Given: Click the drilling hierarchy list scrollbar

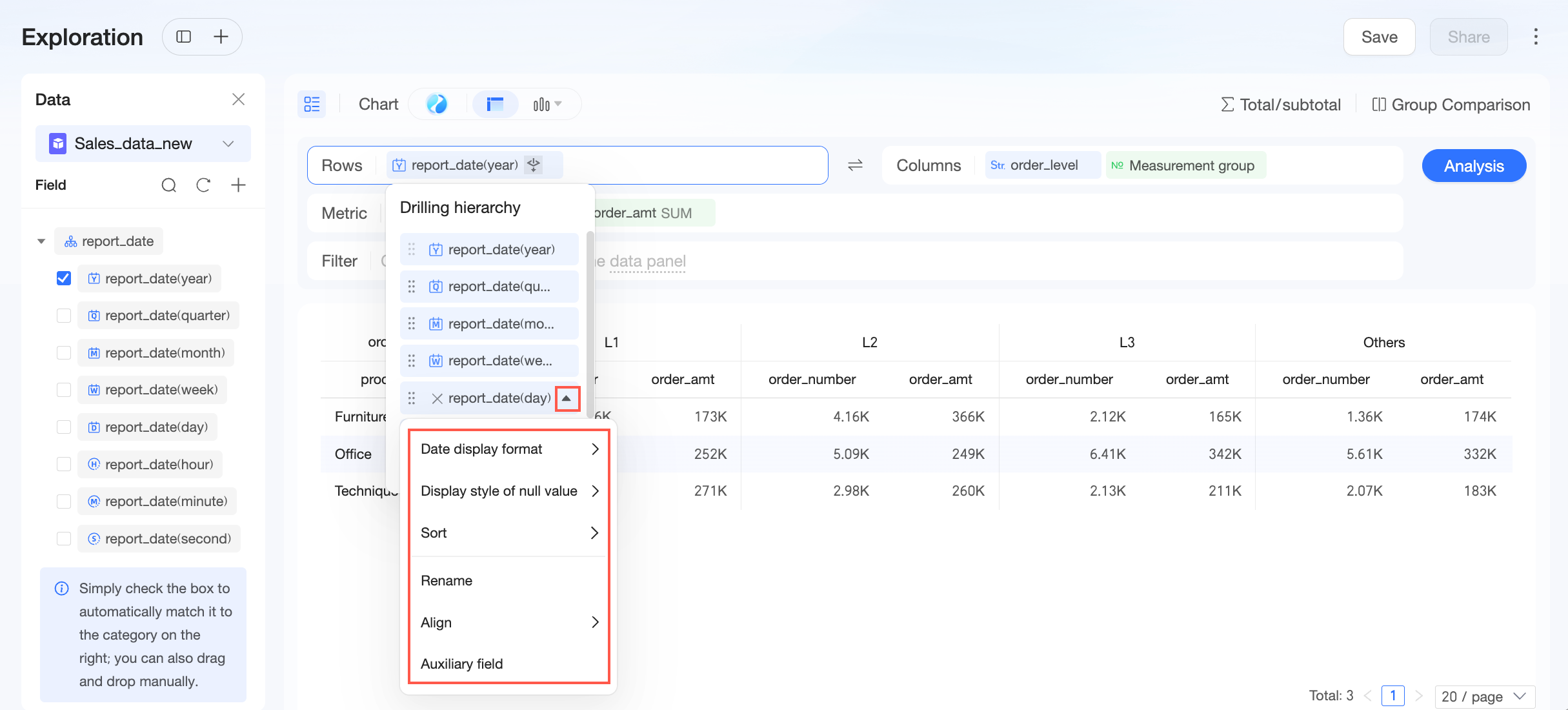Looking at the screenshot, I should (x=590, y=323).
